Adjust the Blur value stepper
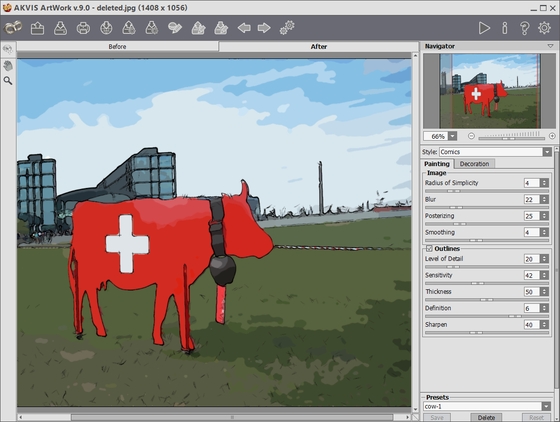The width and height of the screenshot is (560, 422). click(x=544, y=200)
